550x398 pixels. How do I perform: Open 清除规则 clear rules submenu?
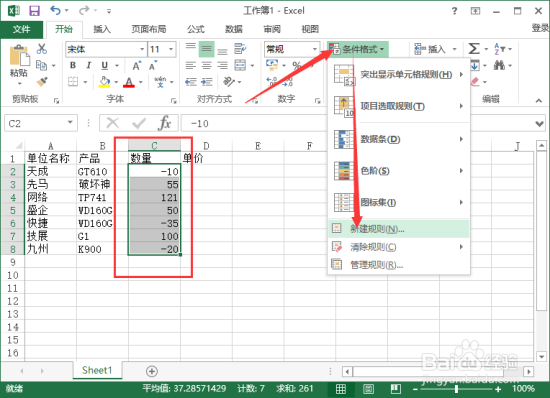[399, 247]
